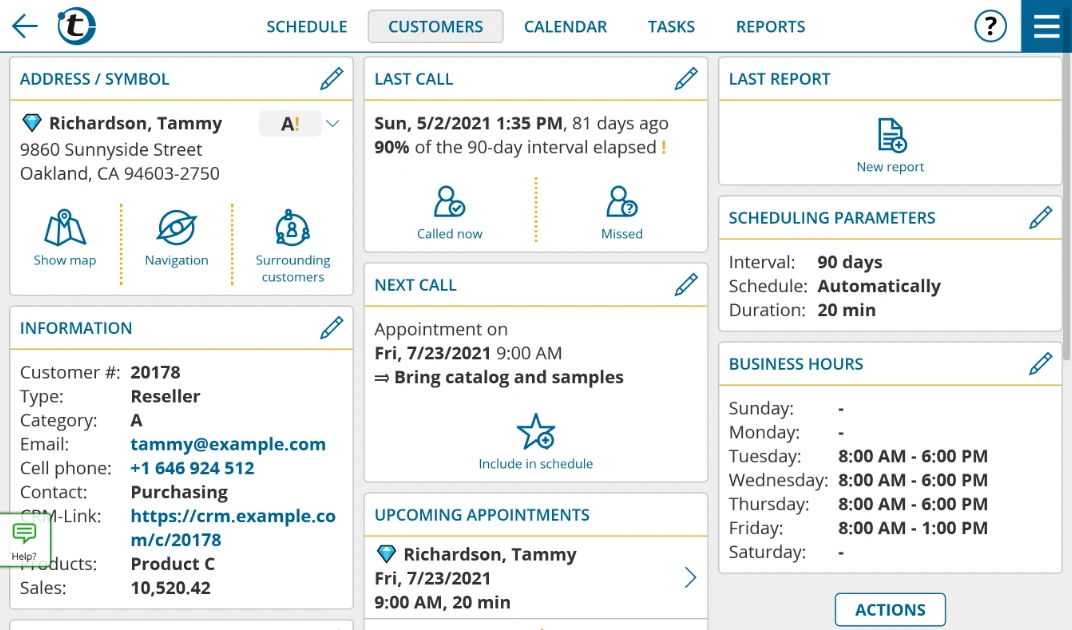Open the Reports tab

[770, 27]
